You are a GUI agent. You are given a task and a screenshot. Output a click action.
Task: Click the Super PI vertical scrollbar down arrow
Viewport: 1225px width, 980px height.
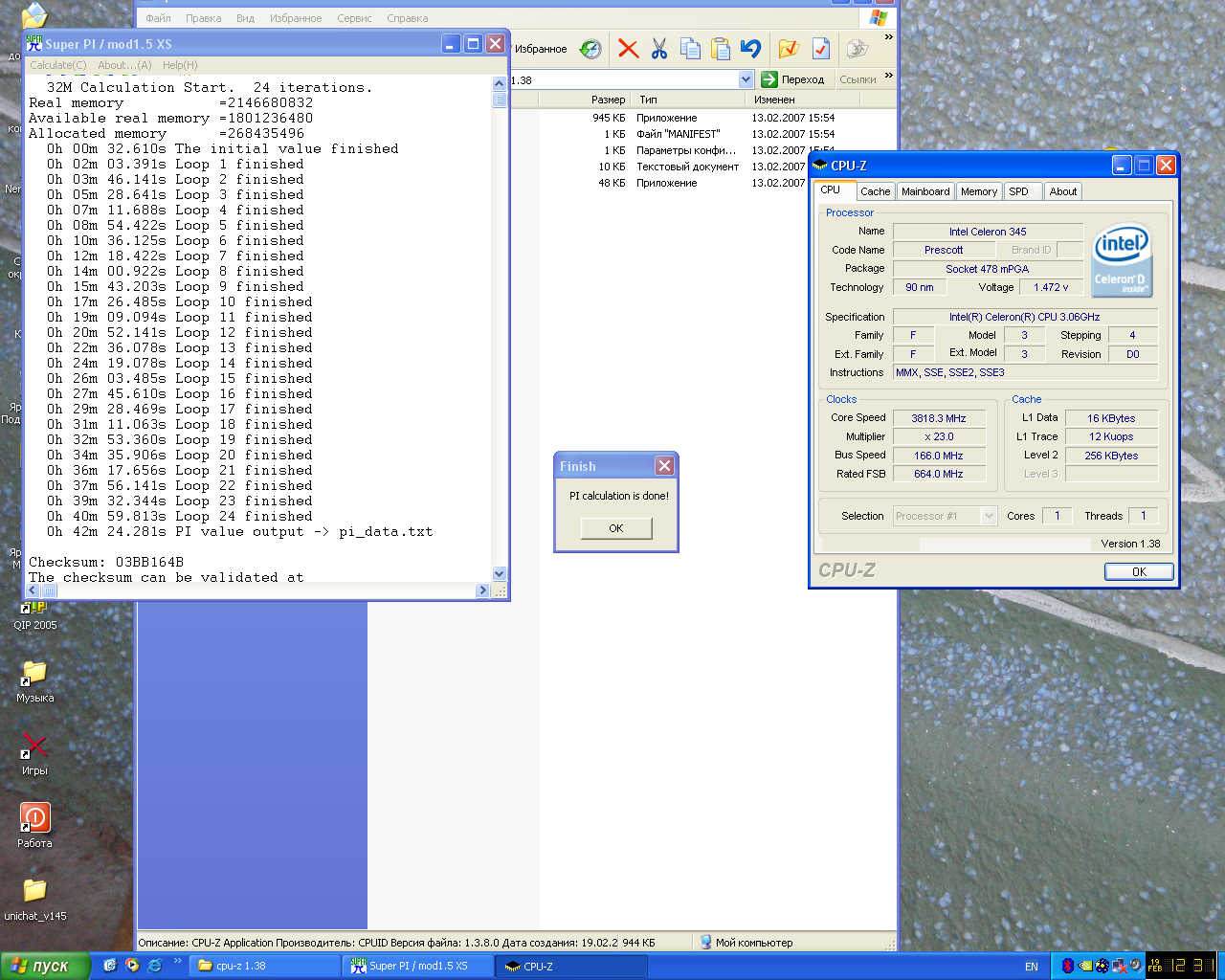point(499,573)
